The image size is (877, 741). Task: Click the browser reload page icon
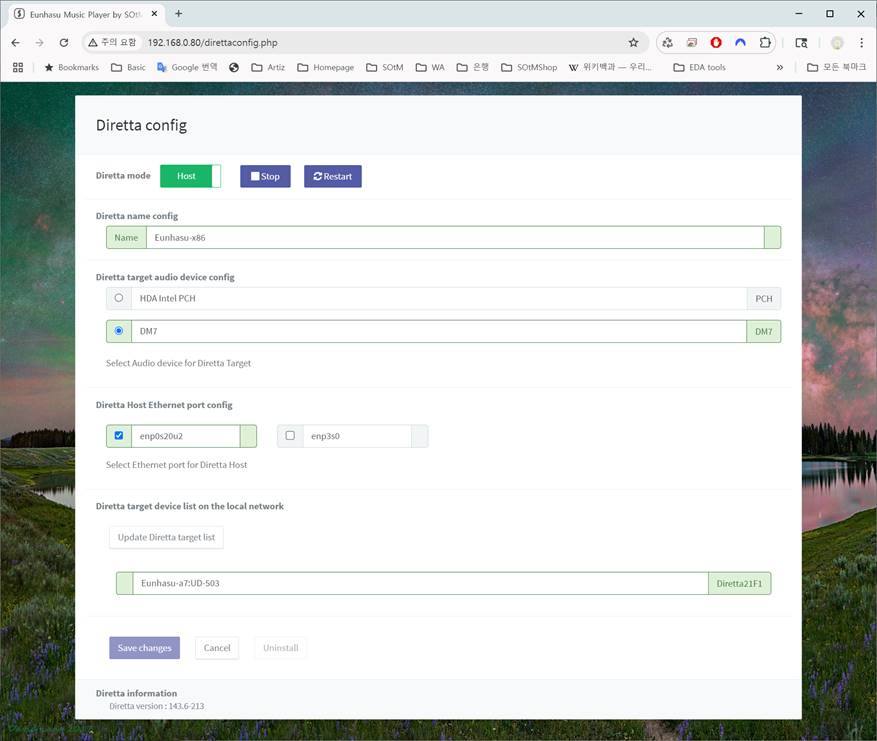pos(64,43)
